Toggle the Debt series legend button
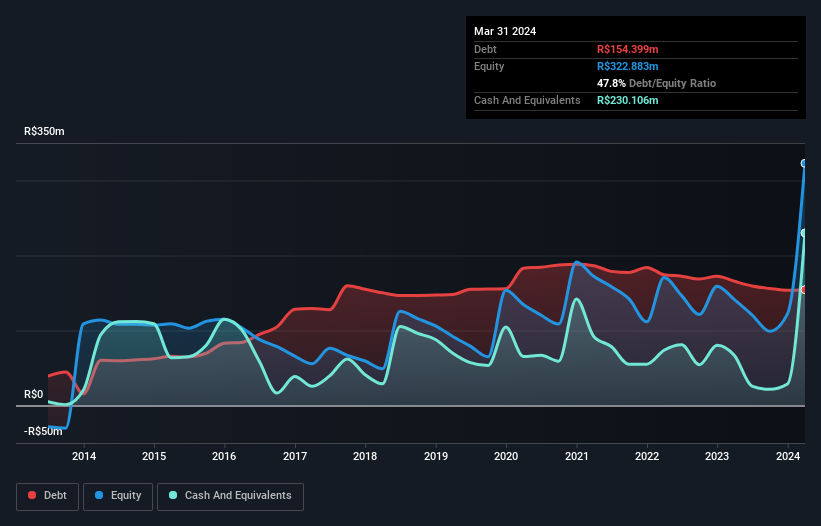 pos(47,496)
